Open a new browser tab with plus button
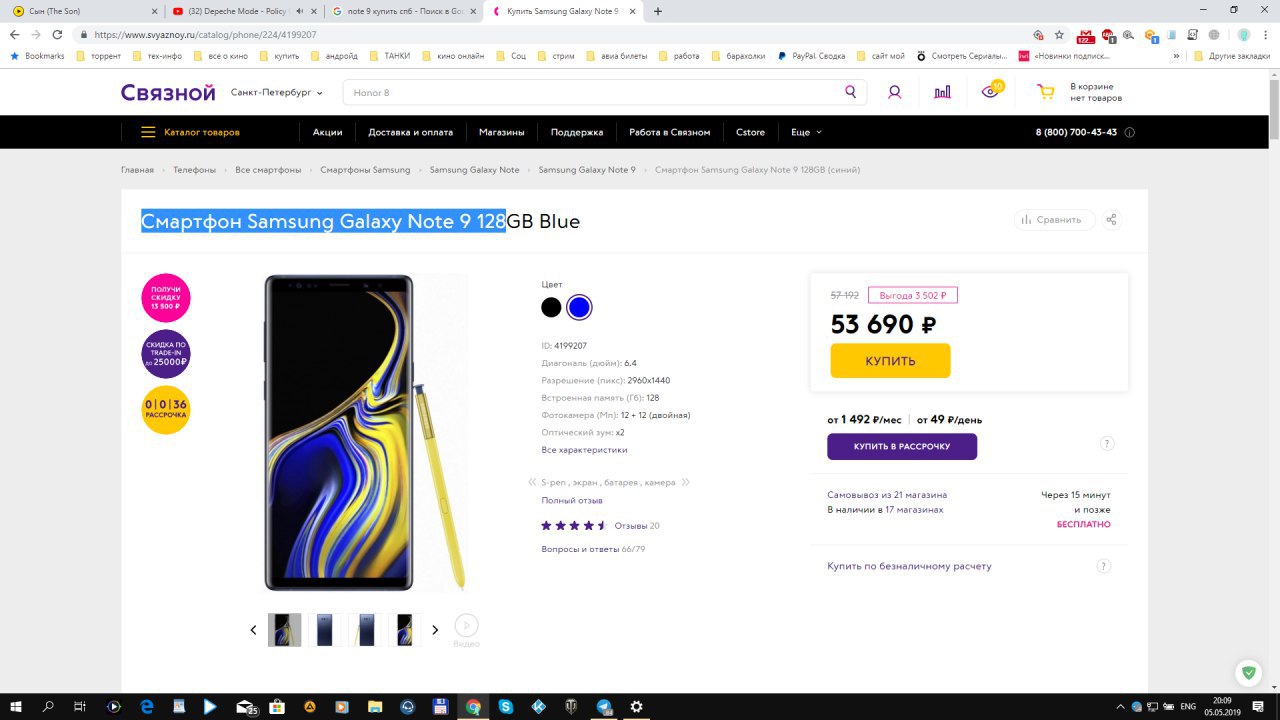This screenshot has height=720, width=1280. 657,11
